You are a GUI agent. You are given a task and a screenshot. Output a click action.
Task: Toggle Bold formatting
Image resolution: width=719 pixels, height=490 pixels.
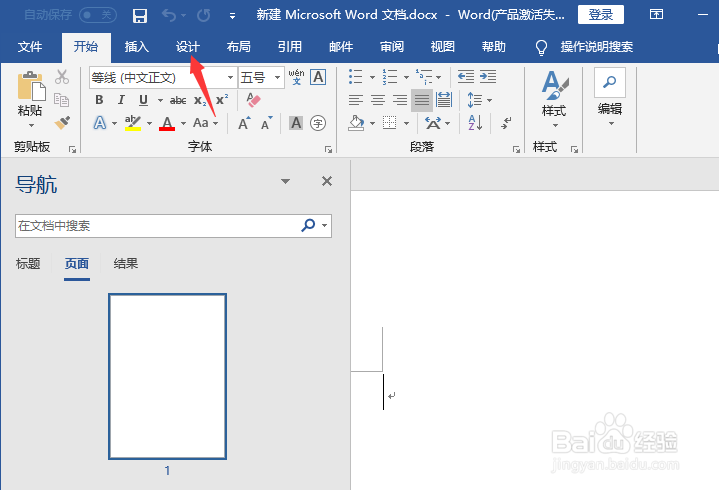tap(99, 100)
